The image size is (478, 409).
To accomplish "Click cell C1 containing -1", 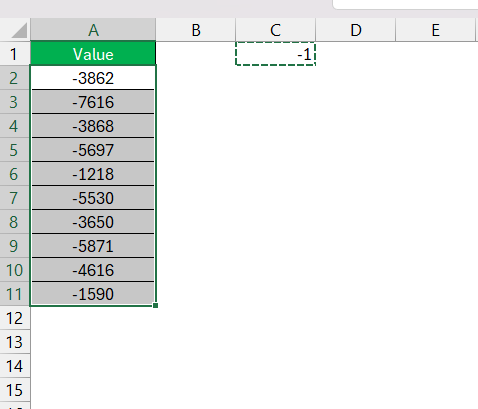I will click(275, 54).
